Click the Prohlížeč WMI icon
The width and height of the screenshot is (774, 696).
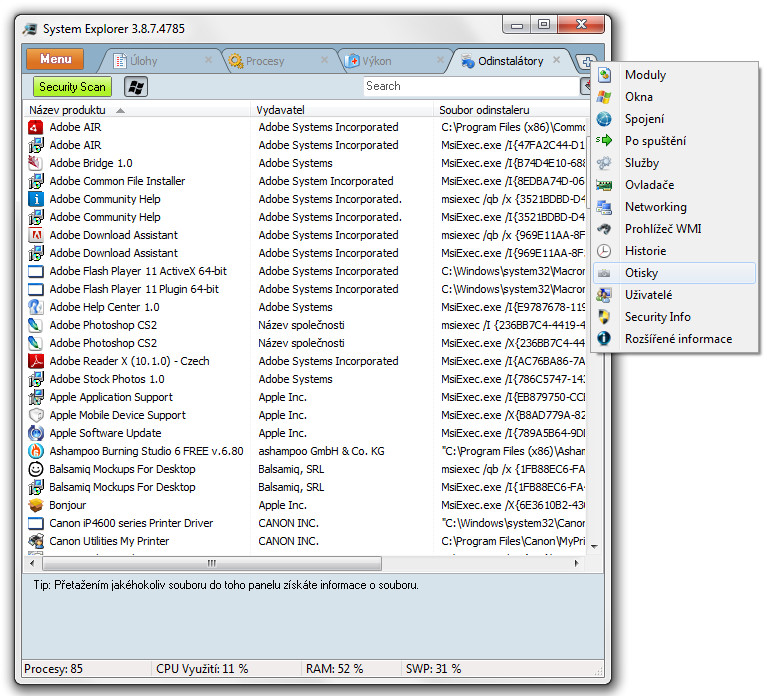[x=604, y=229]
